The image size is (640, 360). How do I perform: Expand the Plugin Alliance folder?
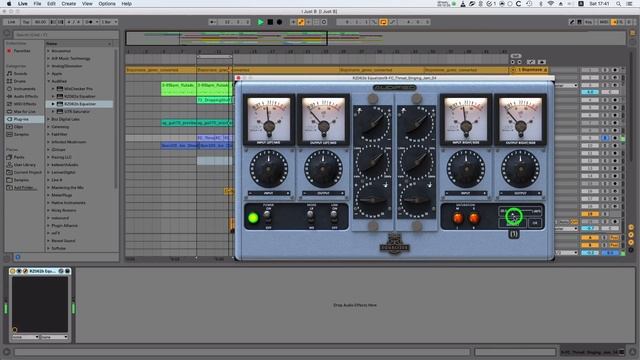pyautogui.click(x=48, y=225)
